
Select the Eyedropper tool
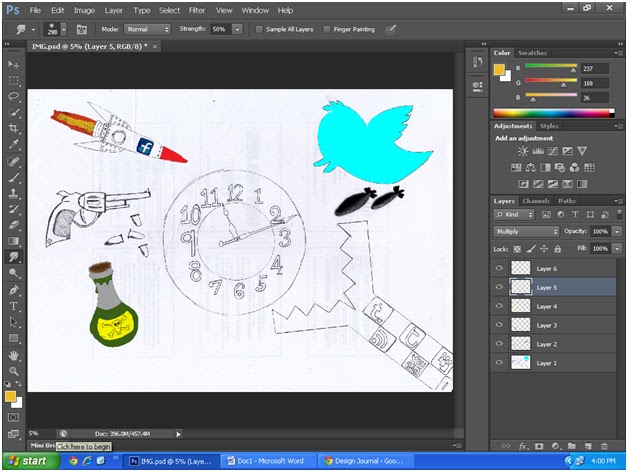pos(14,144)
